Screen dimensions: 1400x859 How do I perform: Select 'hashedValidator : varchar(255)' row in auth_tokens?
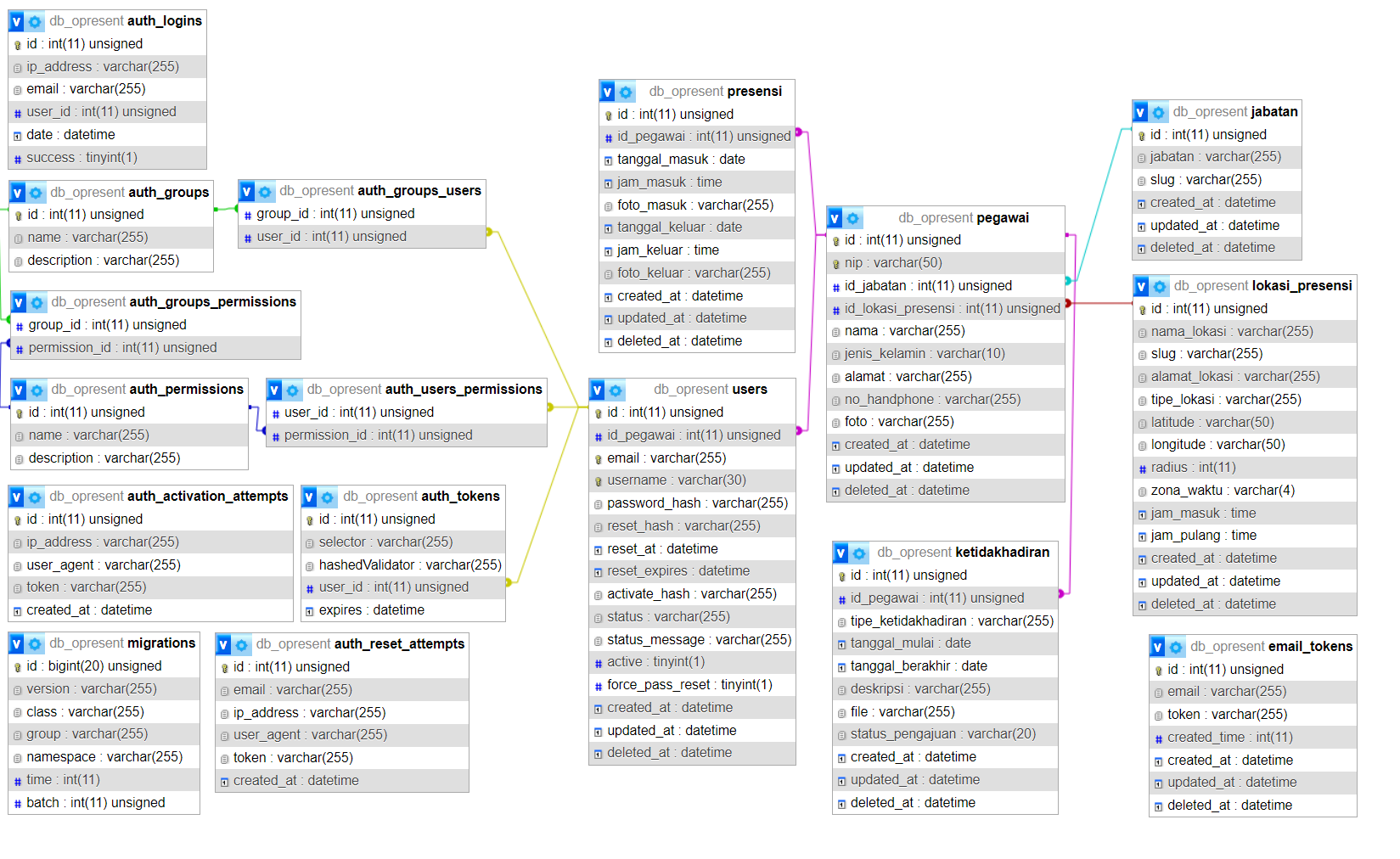click(x=403, y=565)
